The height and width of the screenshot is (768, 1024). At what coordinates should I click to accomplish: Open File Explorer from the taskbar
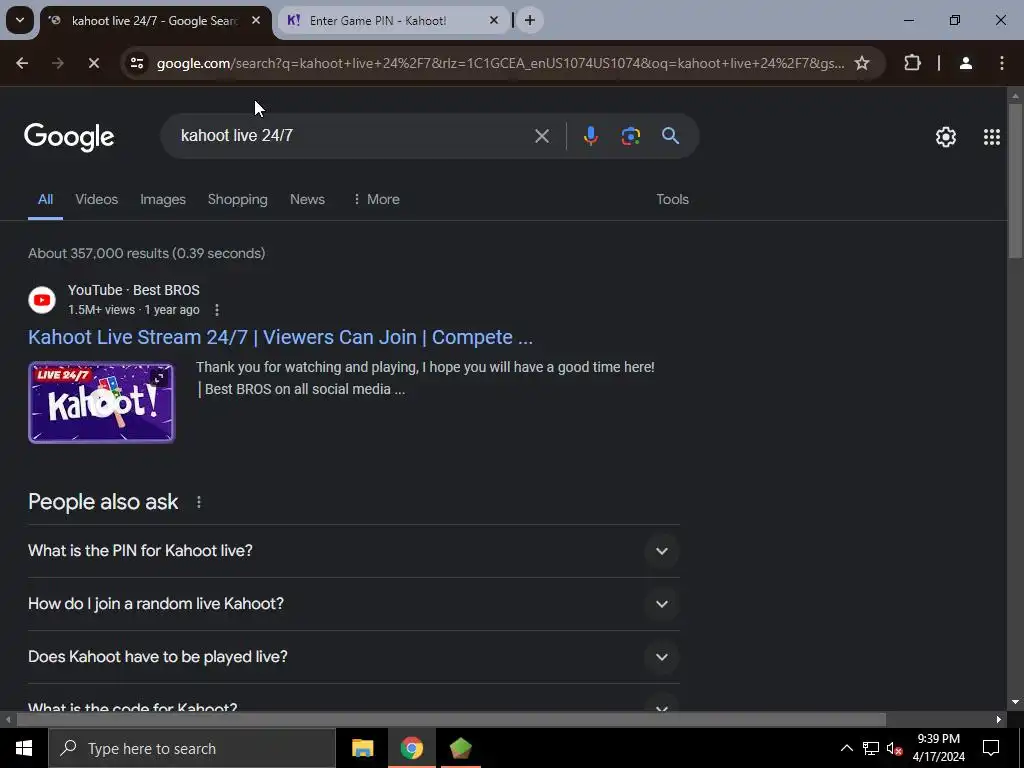coord(362,748)
